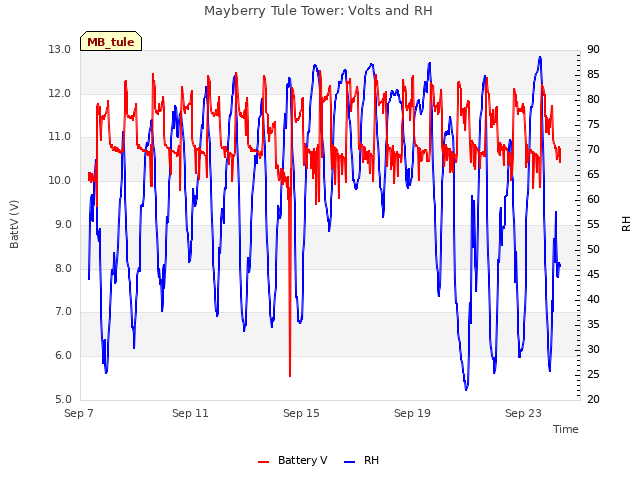
Task: Click the Sep 11 date tick label
Action: point(190,413)
